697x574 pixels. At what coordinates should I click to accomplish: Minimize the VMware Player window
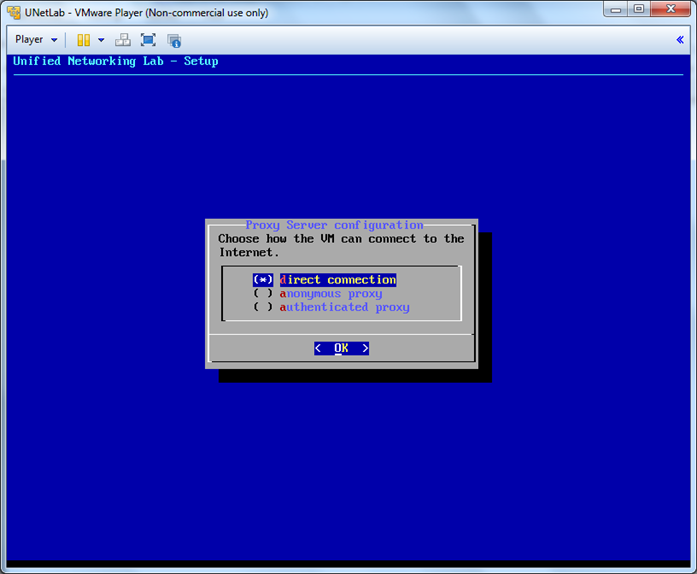point(616,9)
